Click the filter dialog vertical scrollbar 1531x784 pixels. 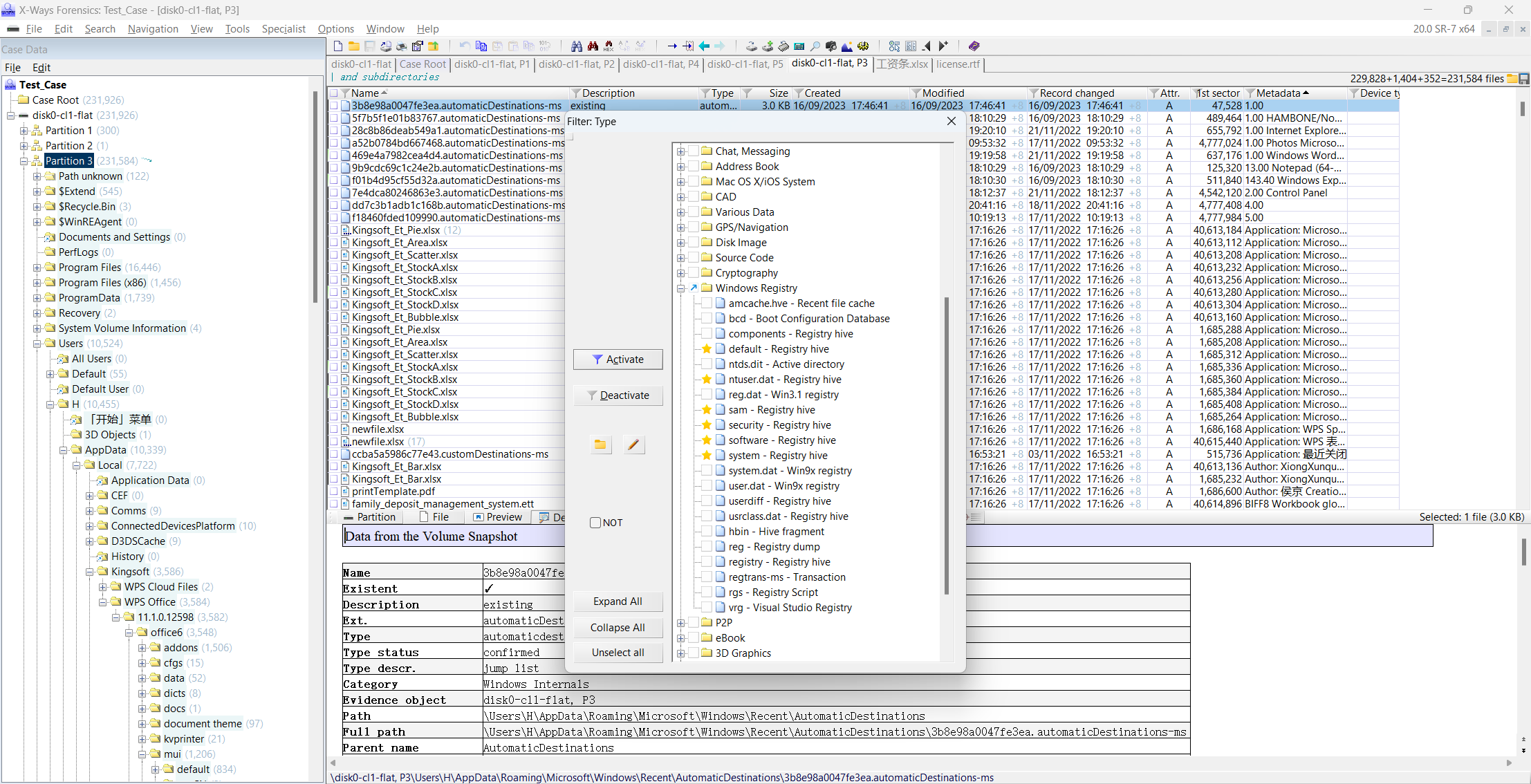[x=946, y=446]
